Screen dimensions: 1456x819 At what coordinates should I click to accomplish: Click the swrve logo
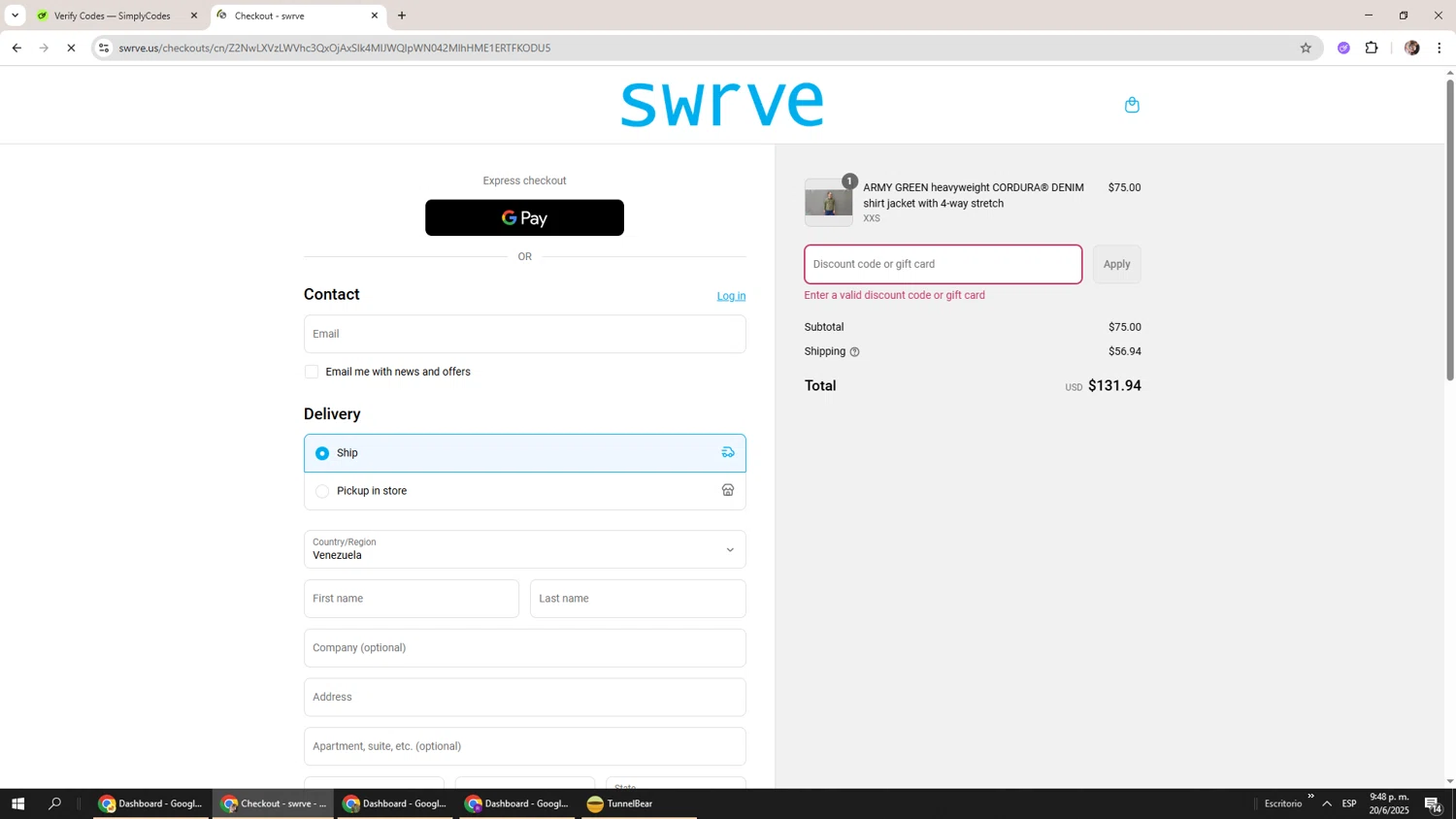pos(722,105)
